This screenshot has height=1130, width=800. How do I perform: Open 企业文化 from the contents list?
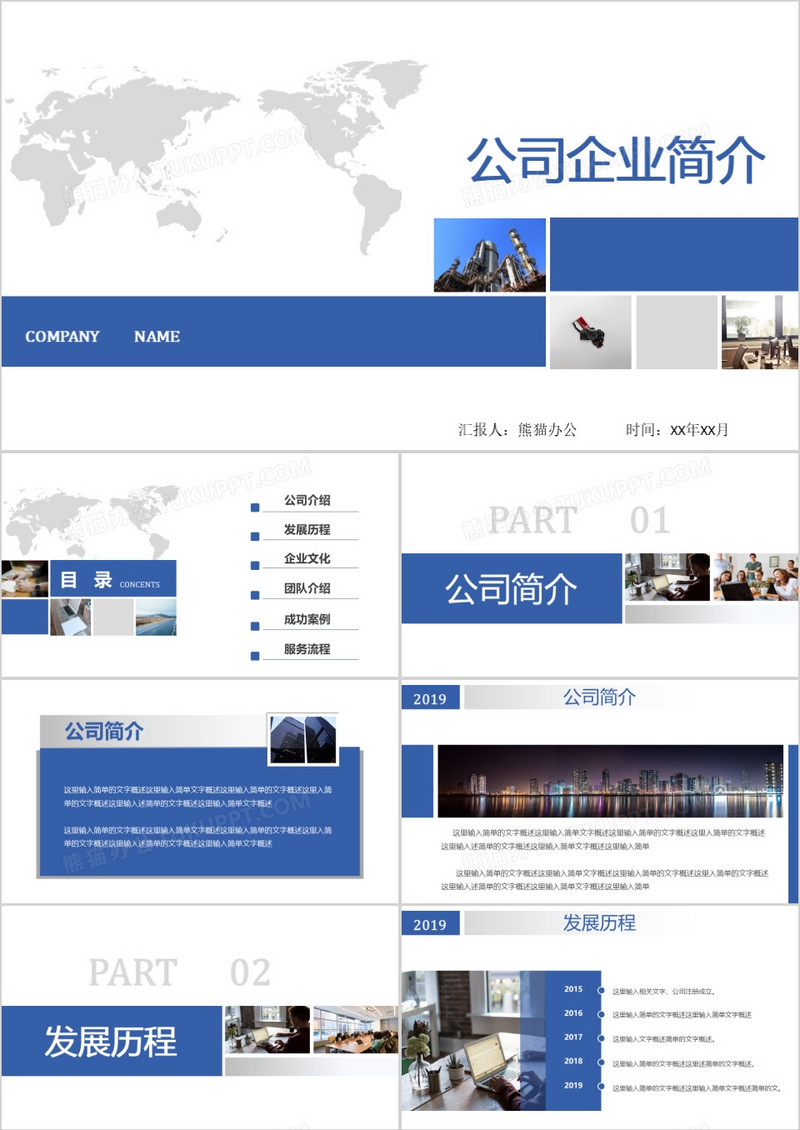click(x=307, y=559)
